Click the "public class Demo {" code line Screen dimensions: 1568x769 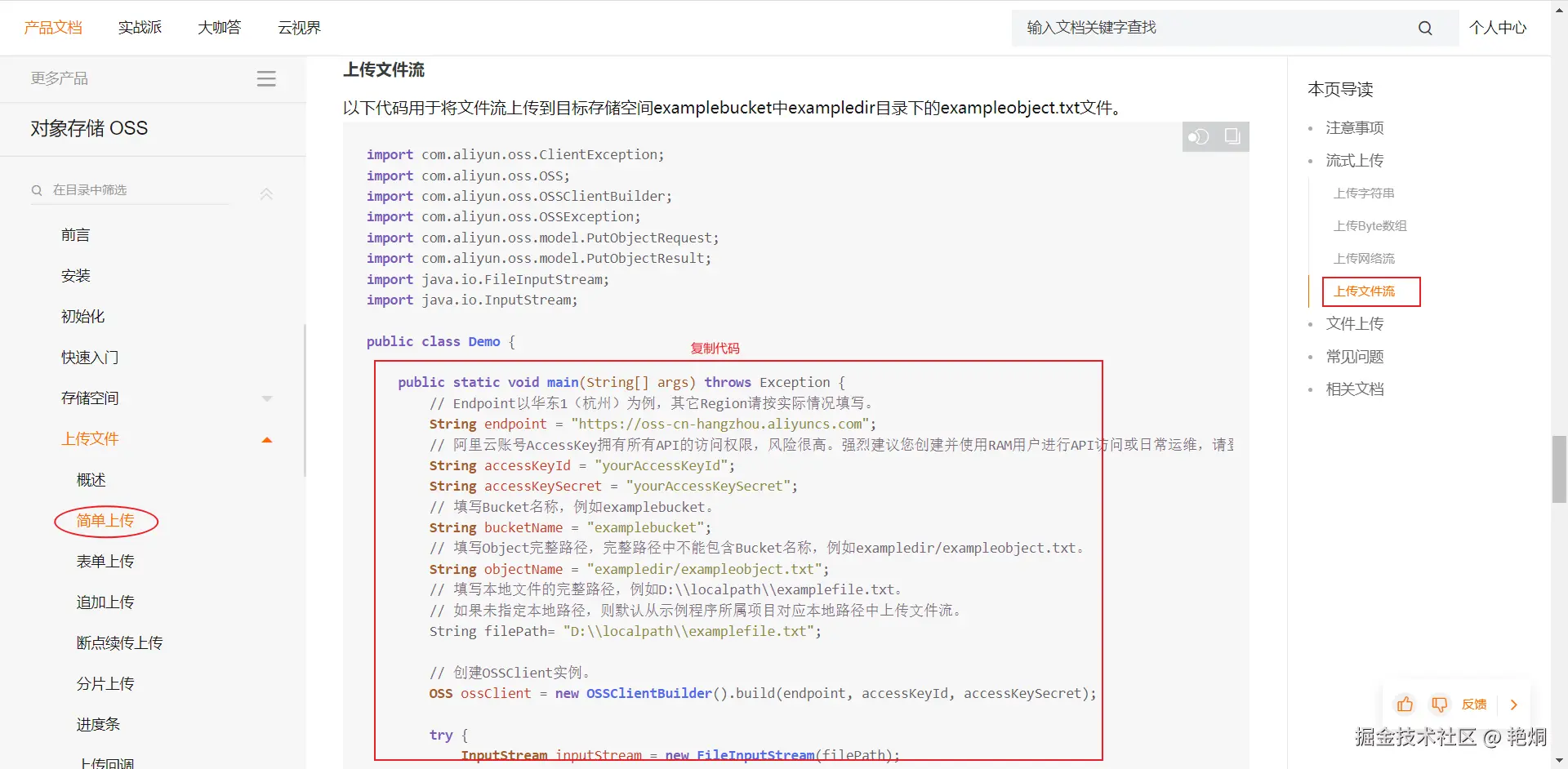pos(441,342)
